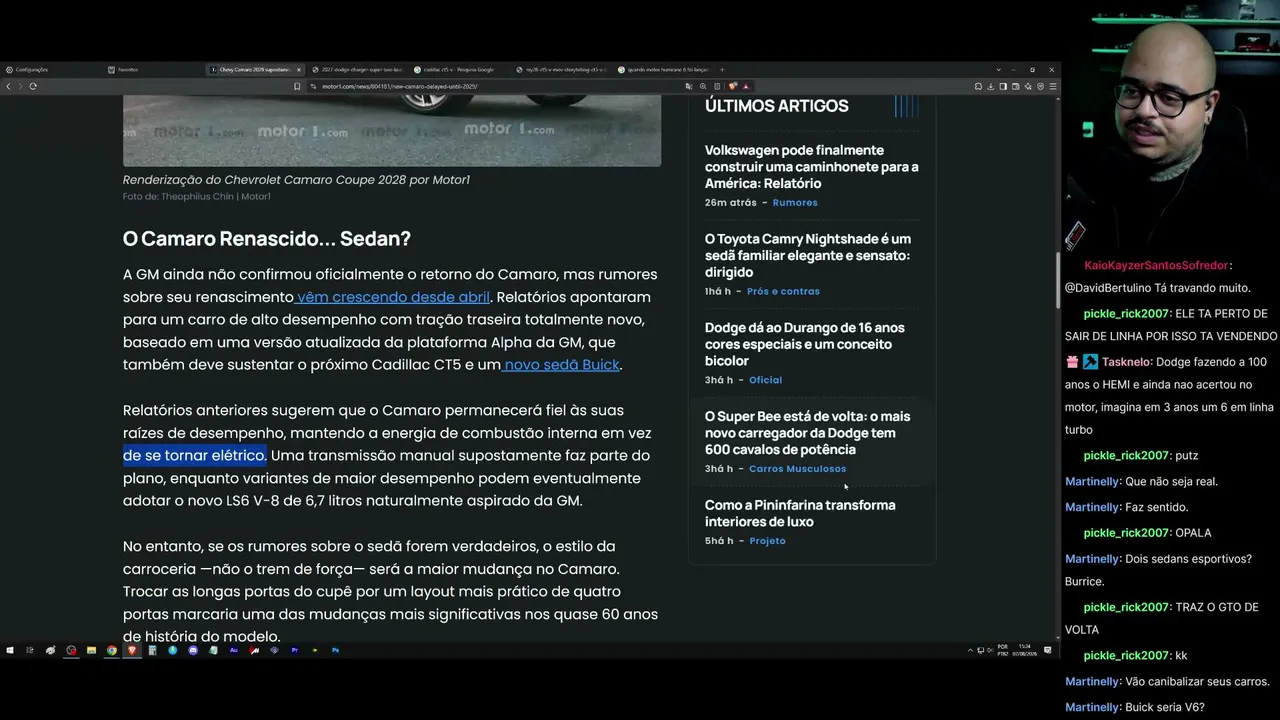Click chat username Tasknelo
Viewport: 1280px width, 720px height.
(1127, 362)
